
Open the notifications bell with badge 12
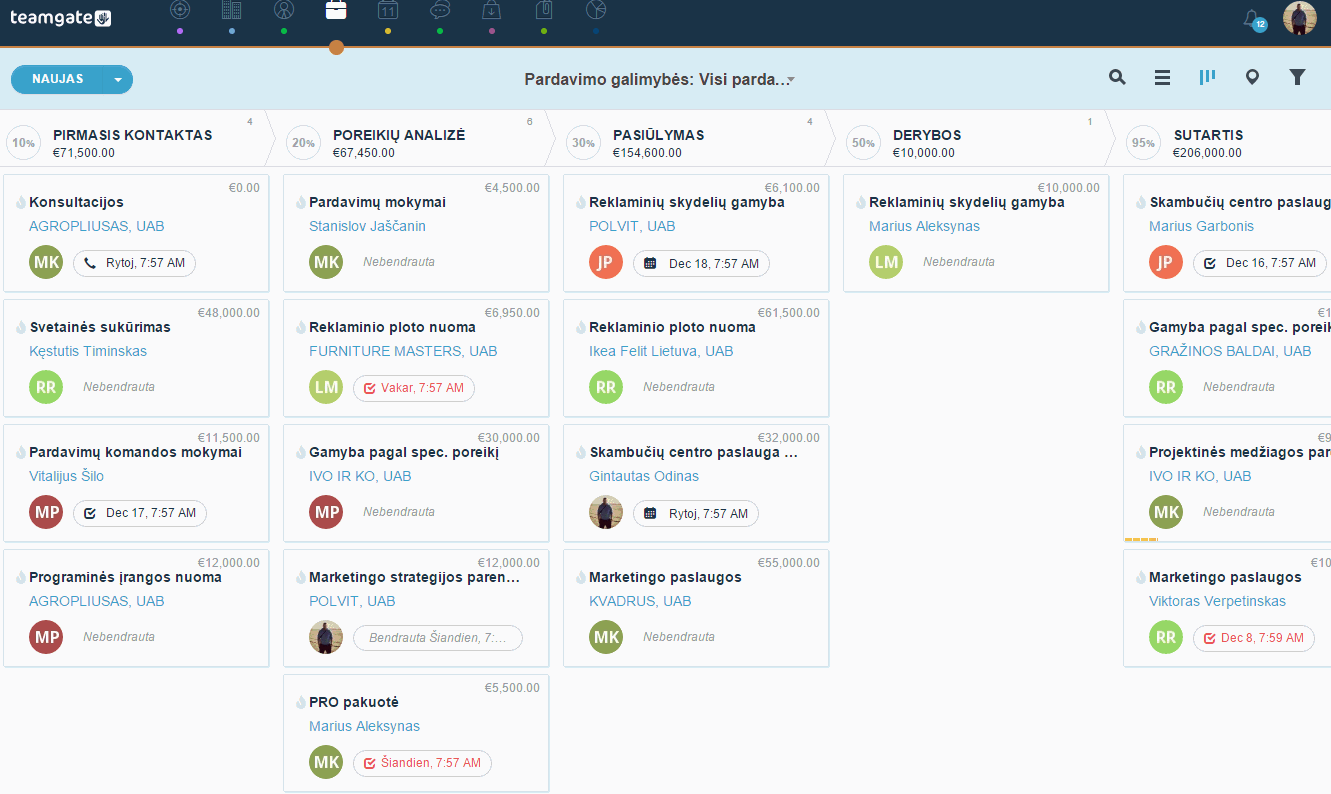pyautogui.click(x=1253, y=19)
